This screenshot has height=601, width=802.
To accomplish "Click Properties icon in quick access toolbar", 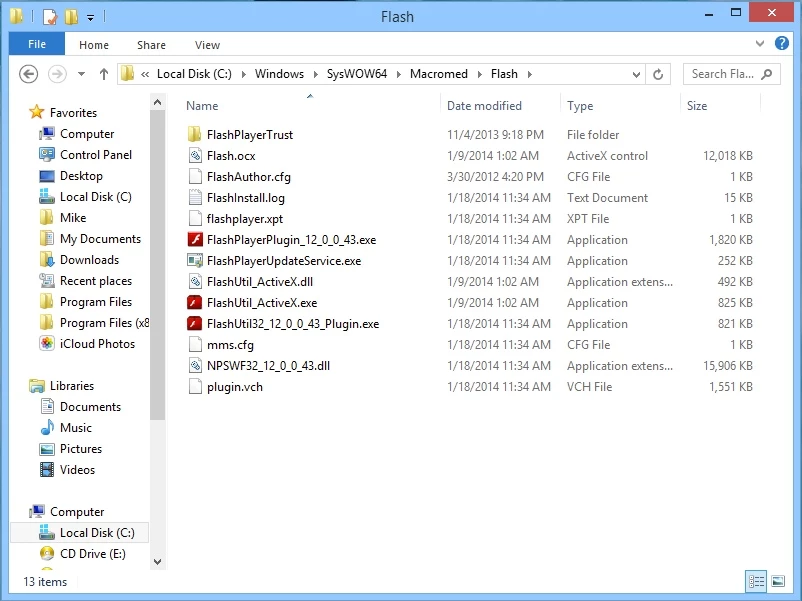I will coord(50,17).
